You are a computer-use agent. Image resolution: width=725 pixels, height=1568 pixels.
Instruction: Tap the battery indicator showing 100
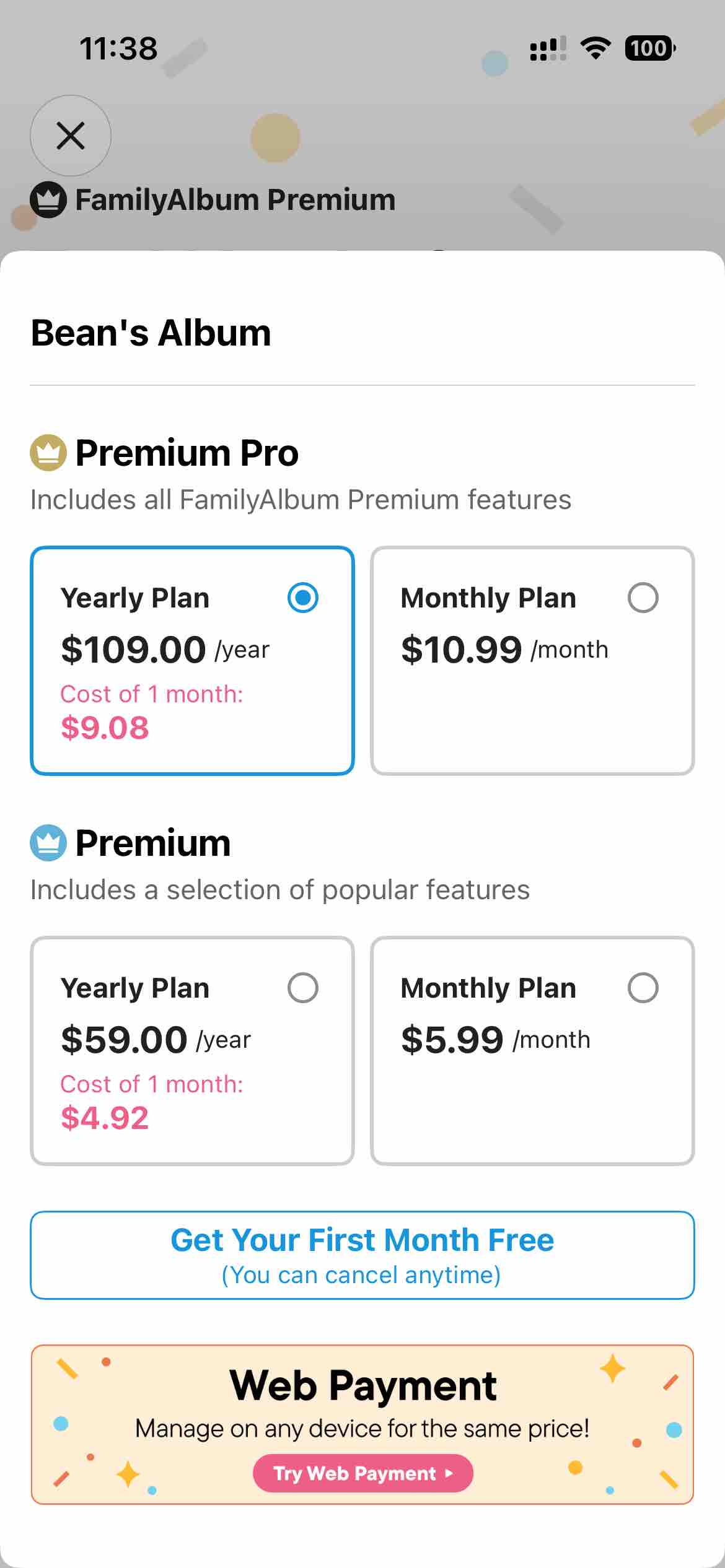650,48
